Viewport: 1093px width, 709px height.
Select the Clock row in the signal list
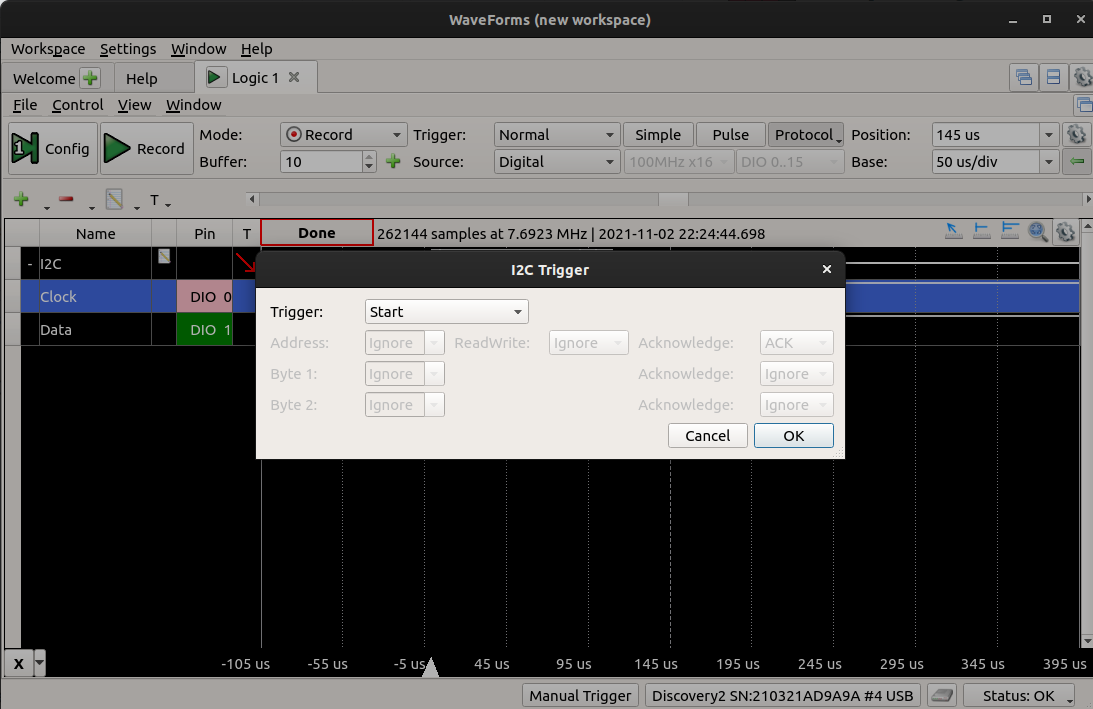(97, 296)
